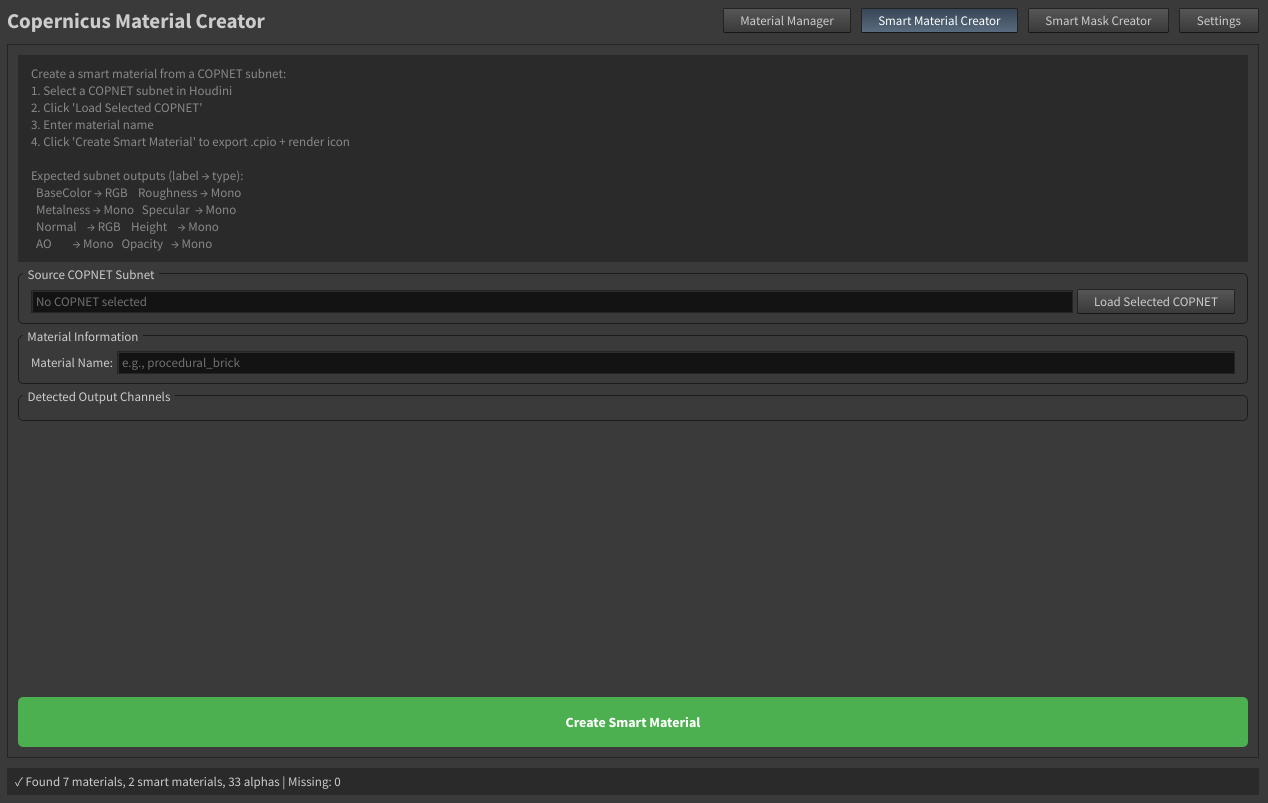
Task: Click the 'No COPNET selected' source field
Action: pos(551,302)
